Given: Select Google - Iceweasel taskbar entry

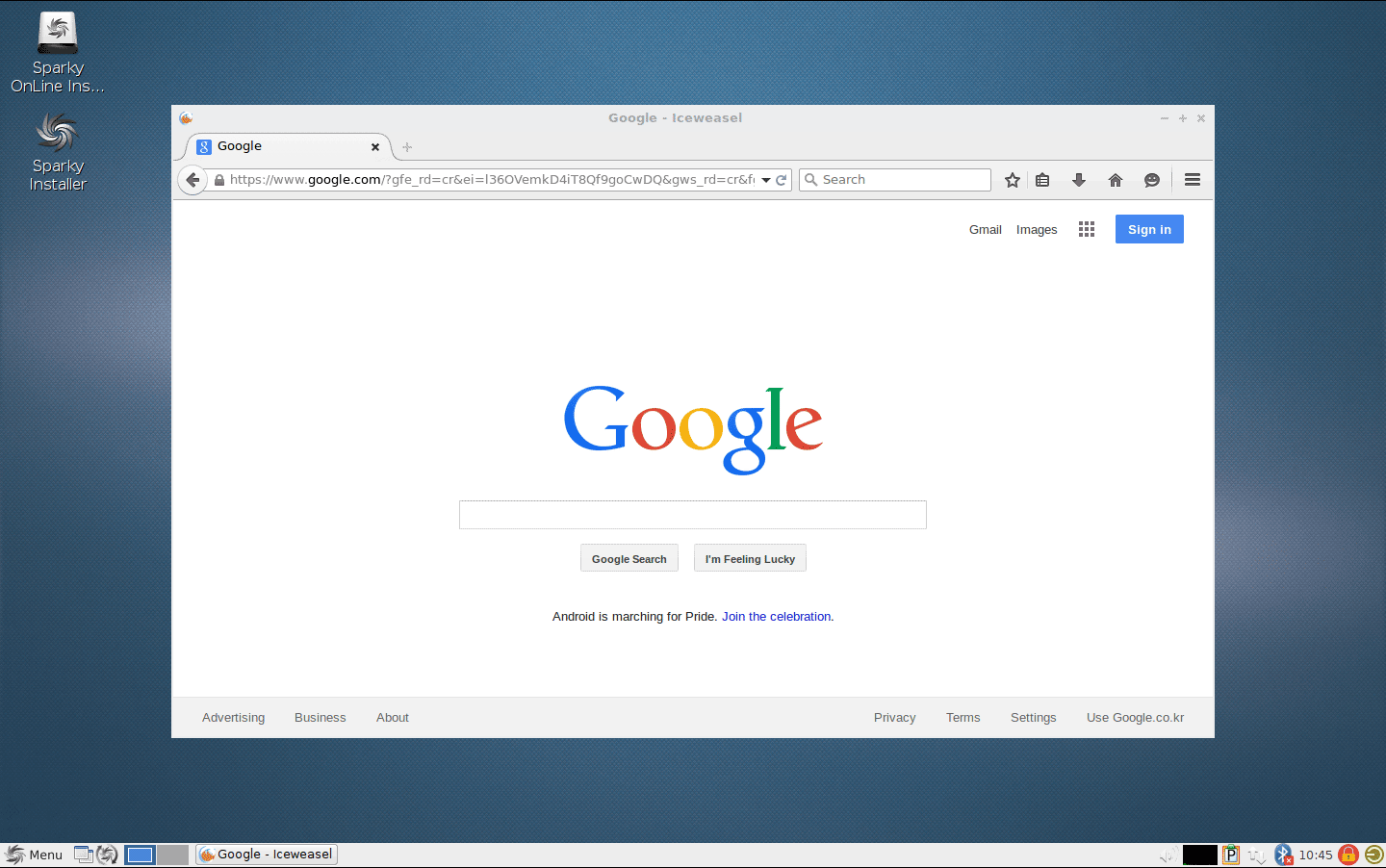Looking at the screenshot, I should pyautogui.click(x=267, y=855).
